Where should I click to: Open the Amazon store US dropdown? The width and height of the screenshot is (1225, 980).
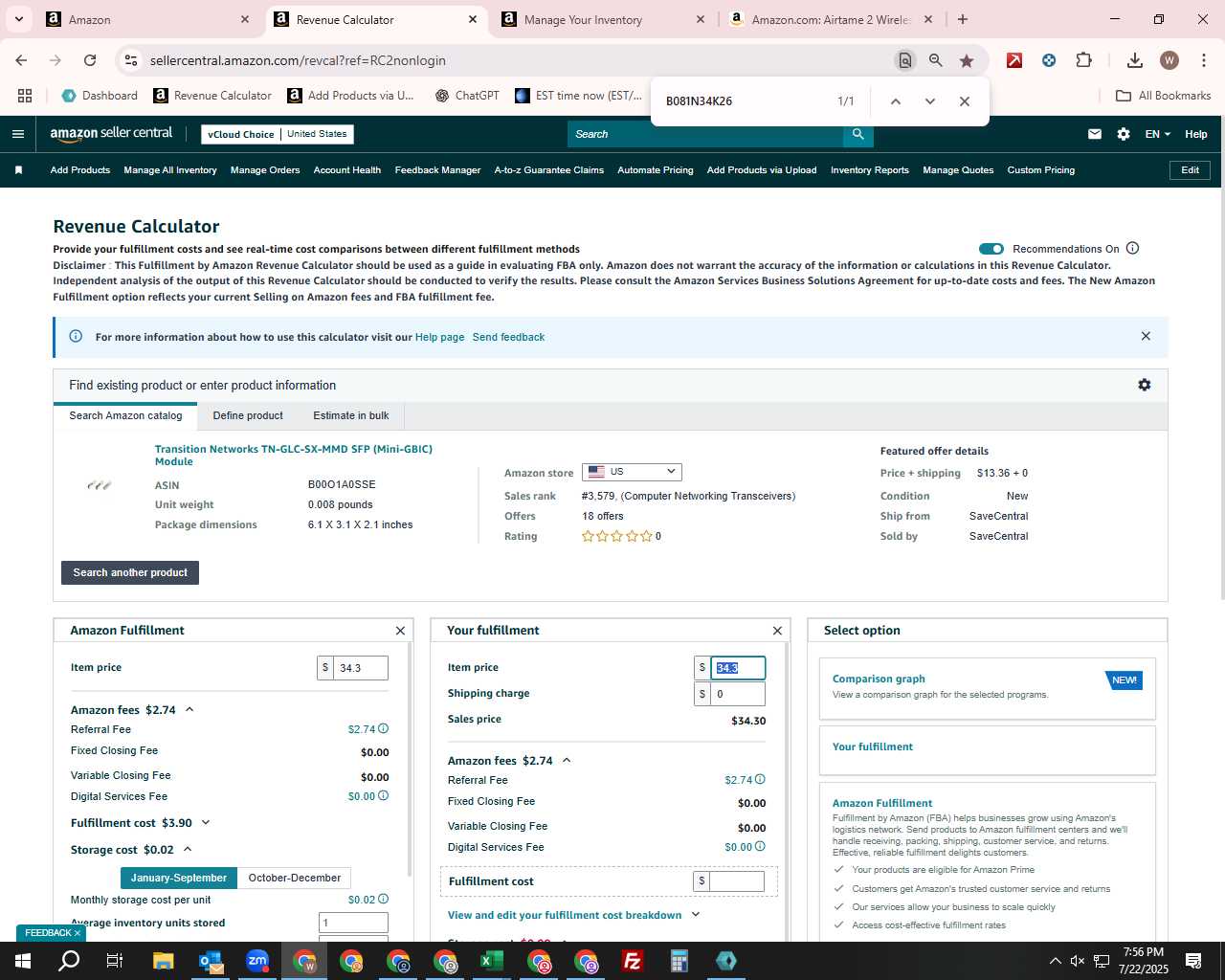632,472
